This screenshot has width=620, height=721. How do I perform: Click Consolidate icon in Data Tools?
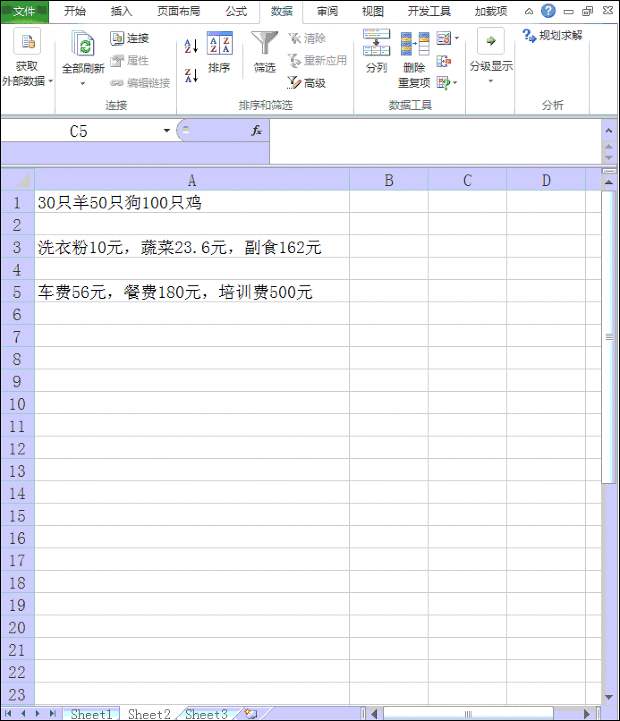(x=444, y=60)
